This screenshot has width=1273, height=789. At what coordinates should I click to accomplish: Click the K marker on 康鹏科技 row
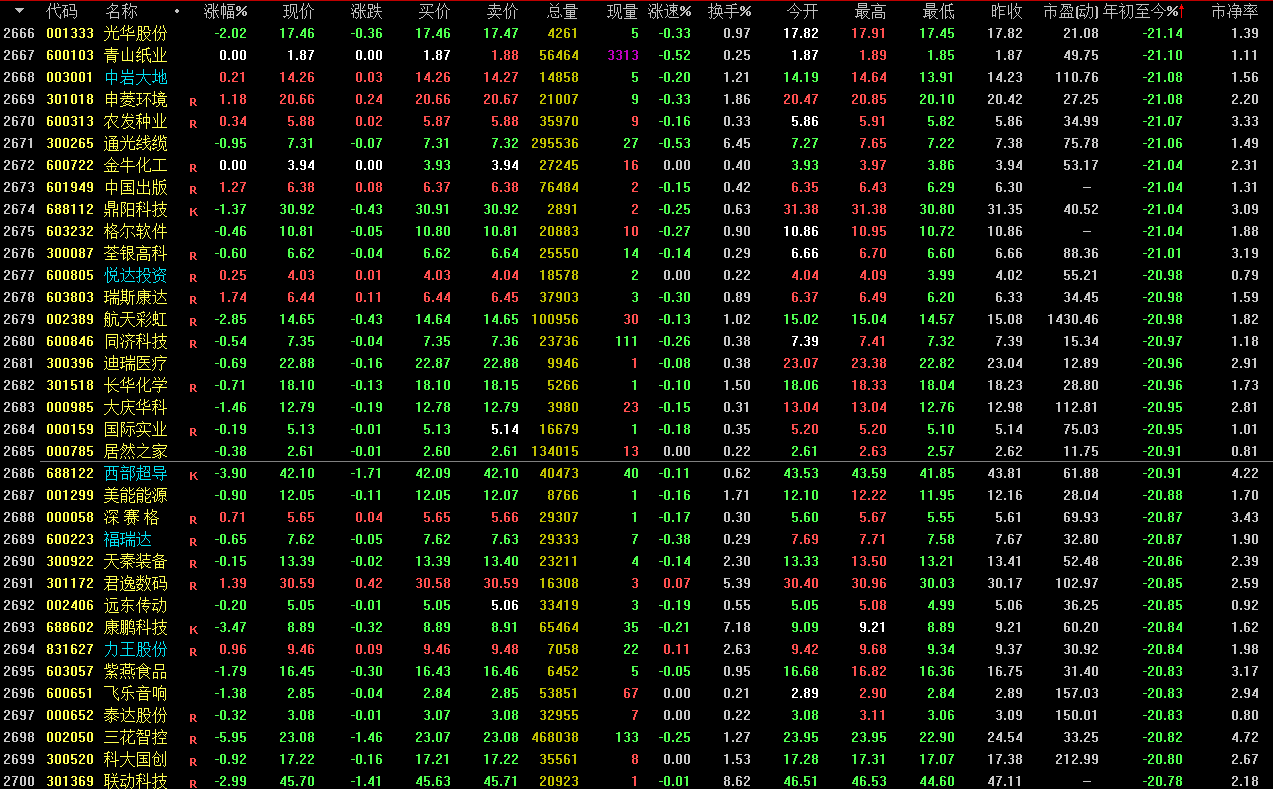click(193, 629)
